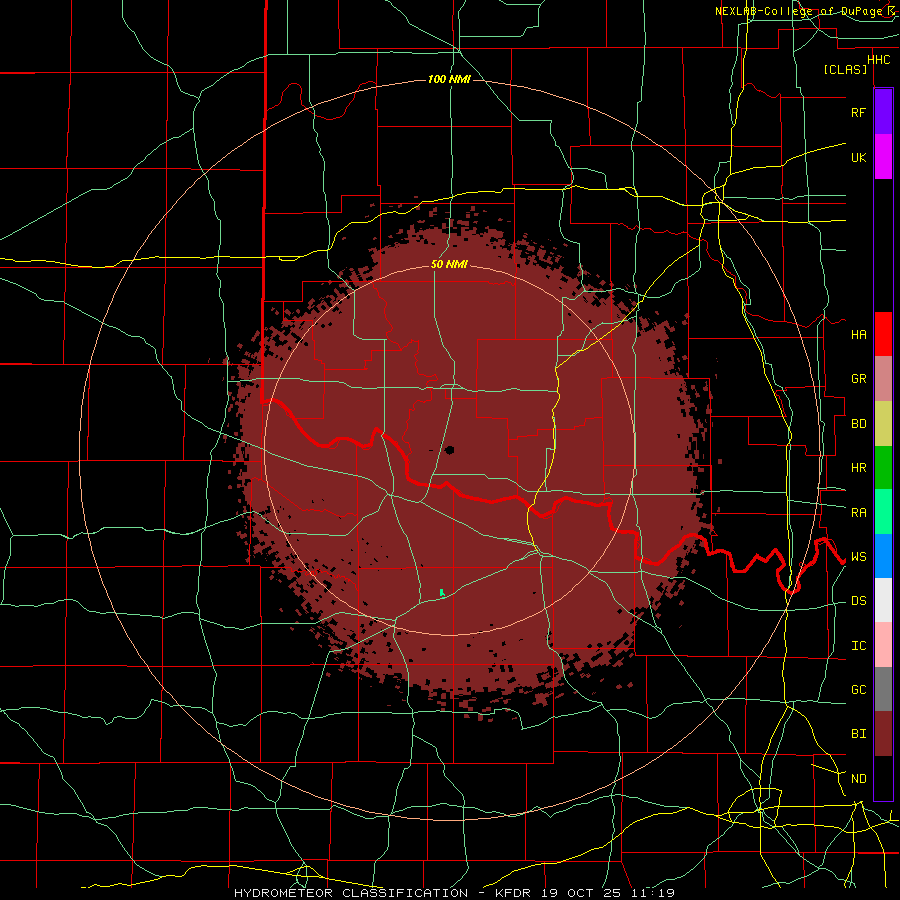Select the BD yellow legend block
The width and height of the screenshot is (900, 900).
(883, 423)
